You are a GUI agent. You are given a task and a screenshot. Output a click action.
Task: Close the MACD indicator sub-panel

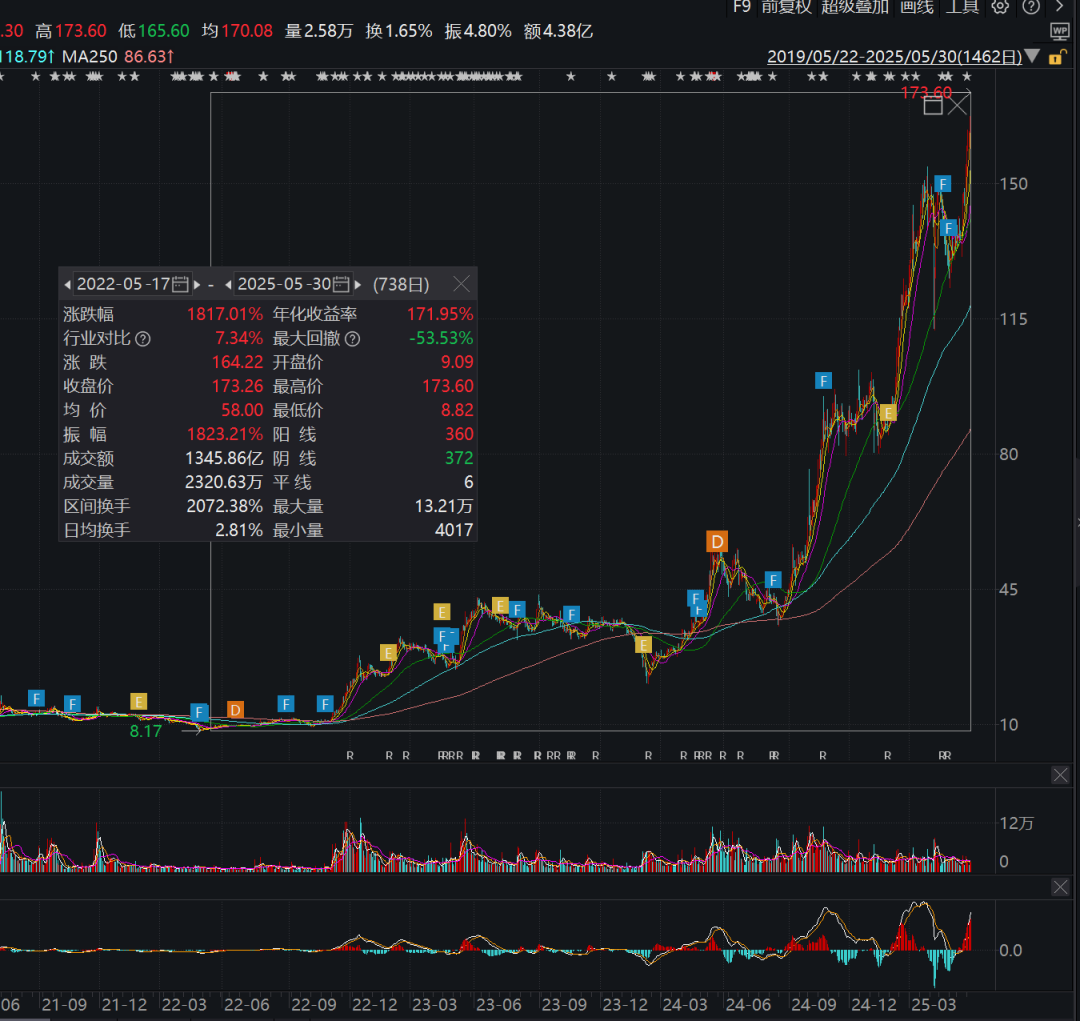coord(1060,887)
